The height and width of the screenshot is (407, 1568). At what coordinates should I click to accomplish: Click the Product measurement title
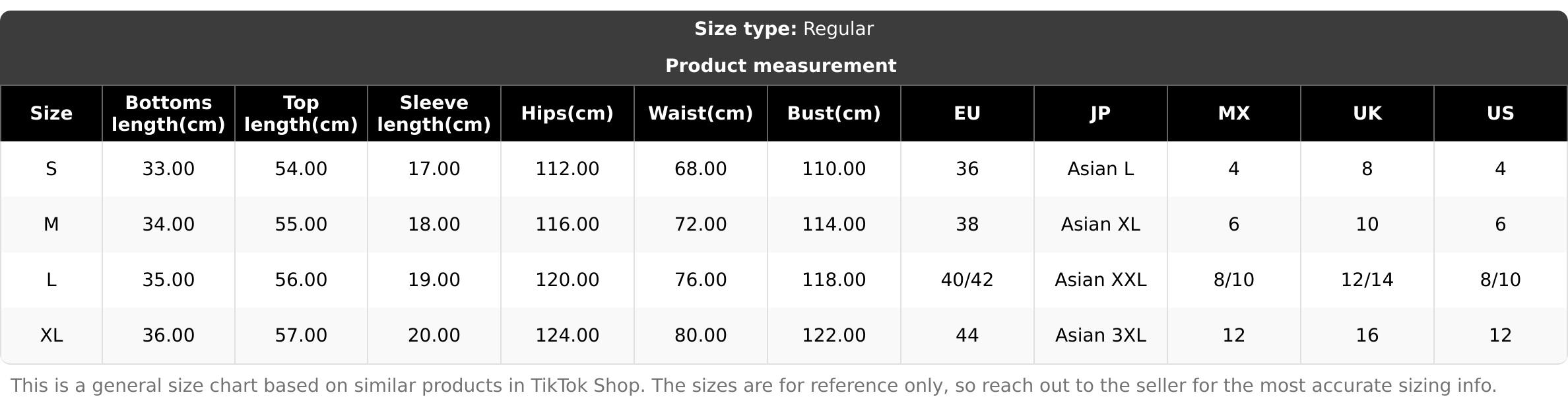(x=781, y=66)
